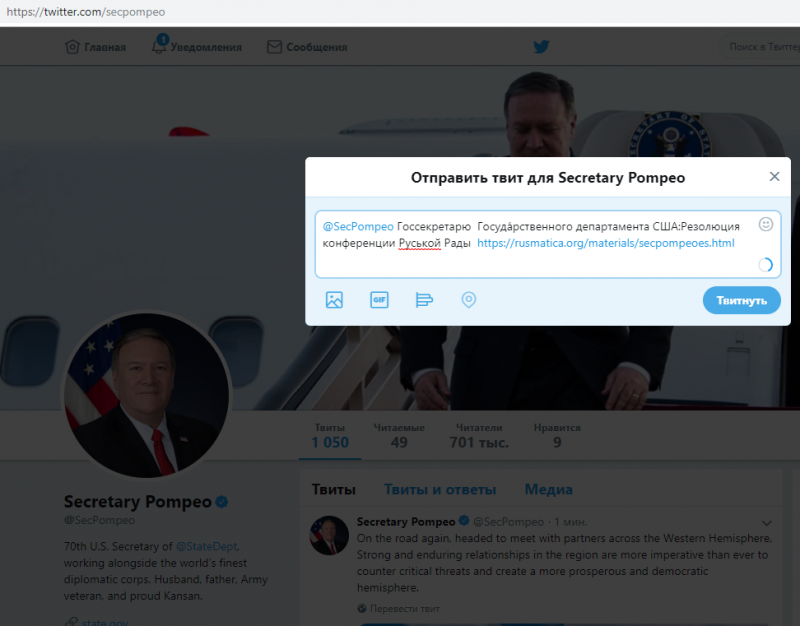The image size is (800, 626).
Task: Expand the tweet options chevron
Action: click(x=766, y=523)
